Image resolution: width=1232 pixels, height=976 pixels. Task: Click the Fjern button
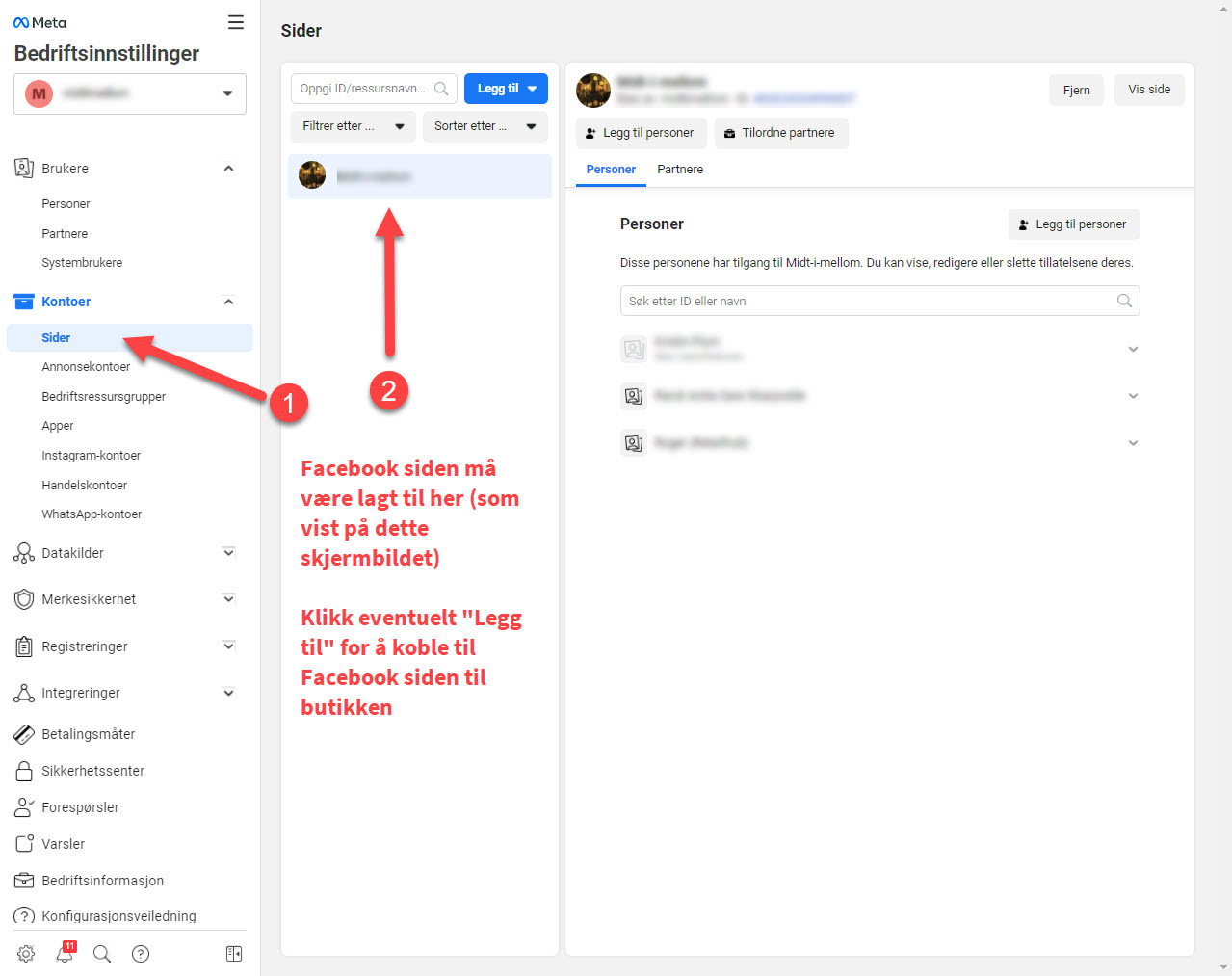coord(1077,91)
